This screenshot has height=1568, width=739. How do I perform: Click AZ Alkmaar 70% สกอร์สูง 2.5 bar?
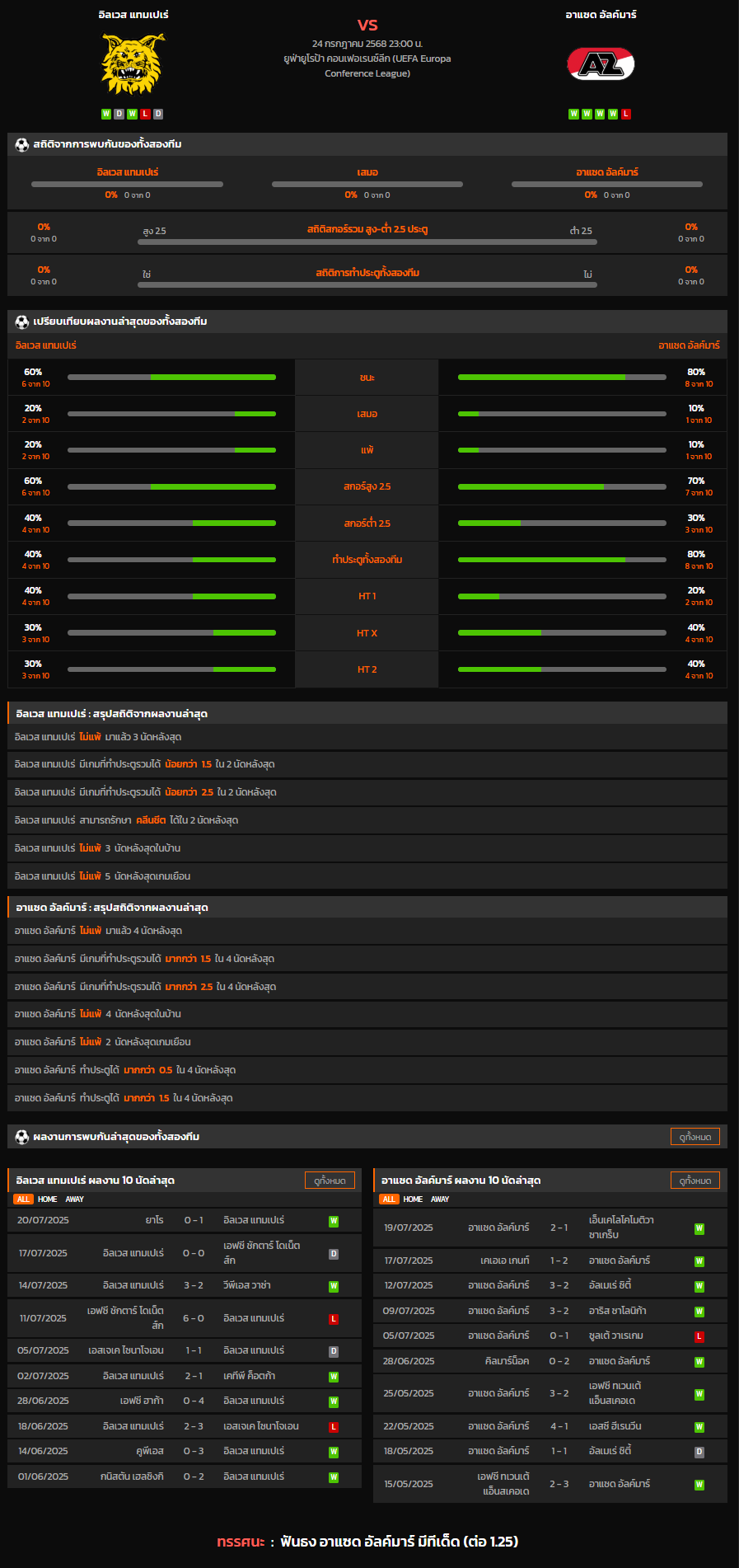pos(562,487)
